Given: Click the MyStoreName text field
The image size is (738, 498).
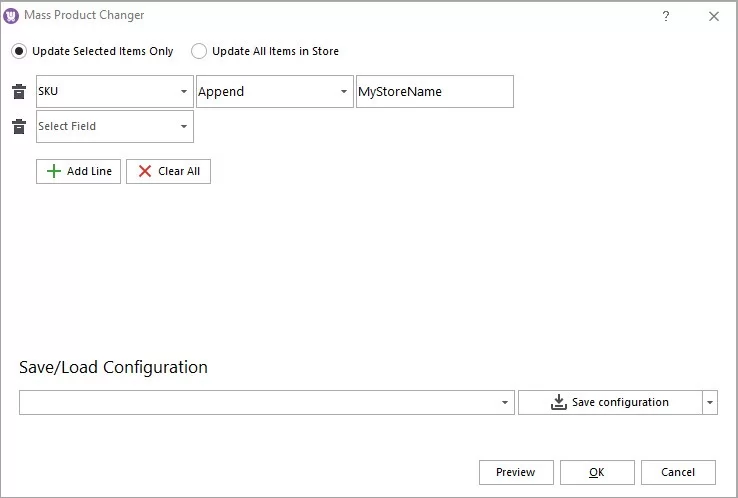Looking at the screenshot, I should pyautogui.click(x=434, y=92).
